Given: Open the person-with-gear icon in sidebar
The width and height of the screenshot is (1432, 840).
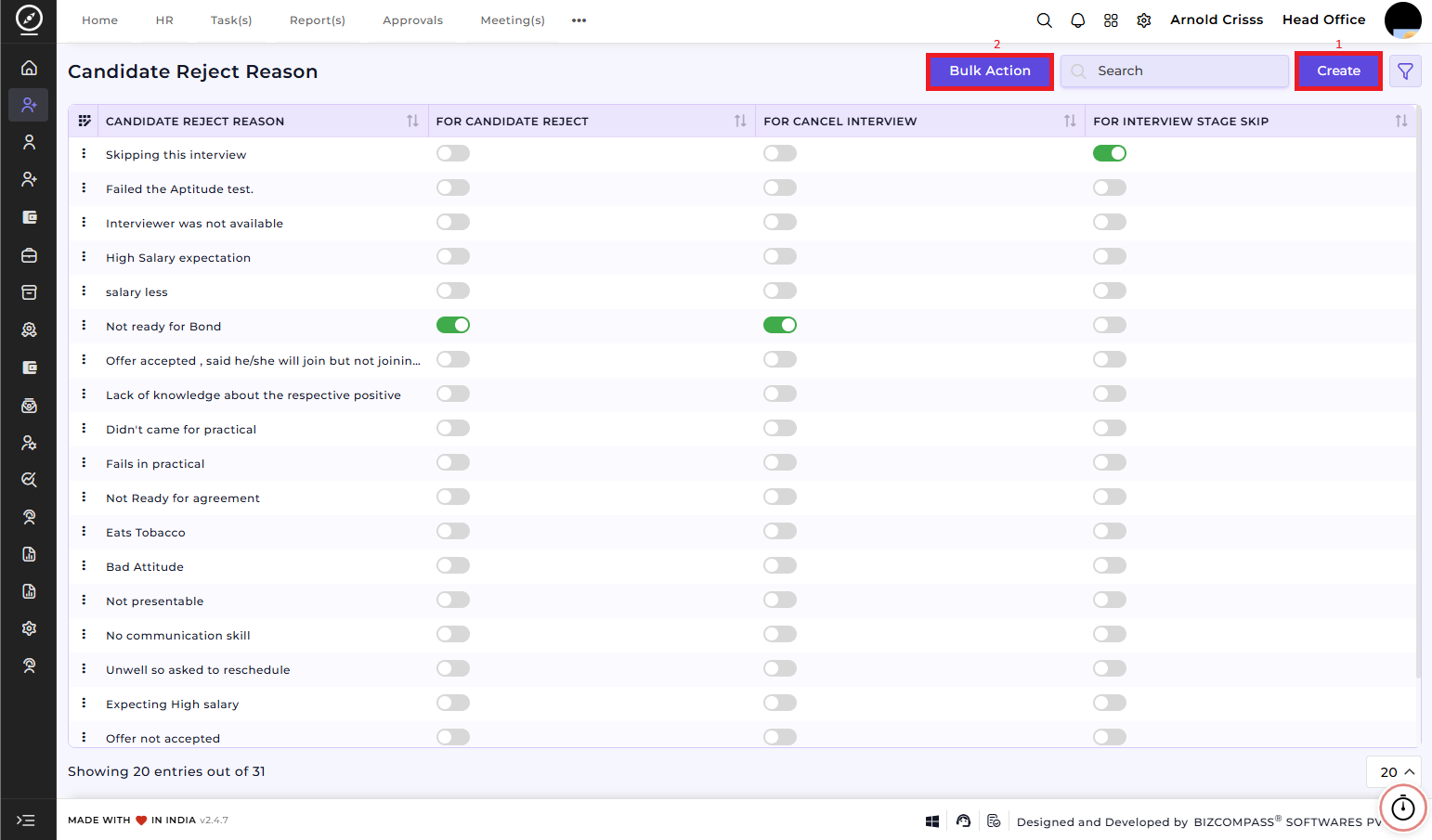Looking at the screenshot, I should pos(29,443).
